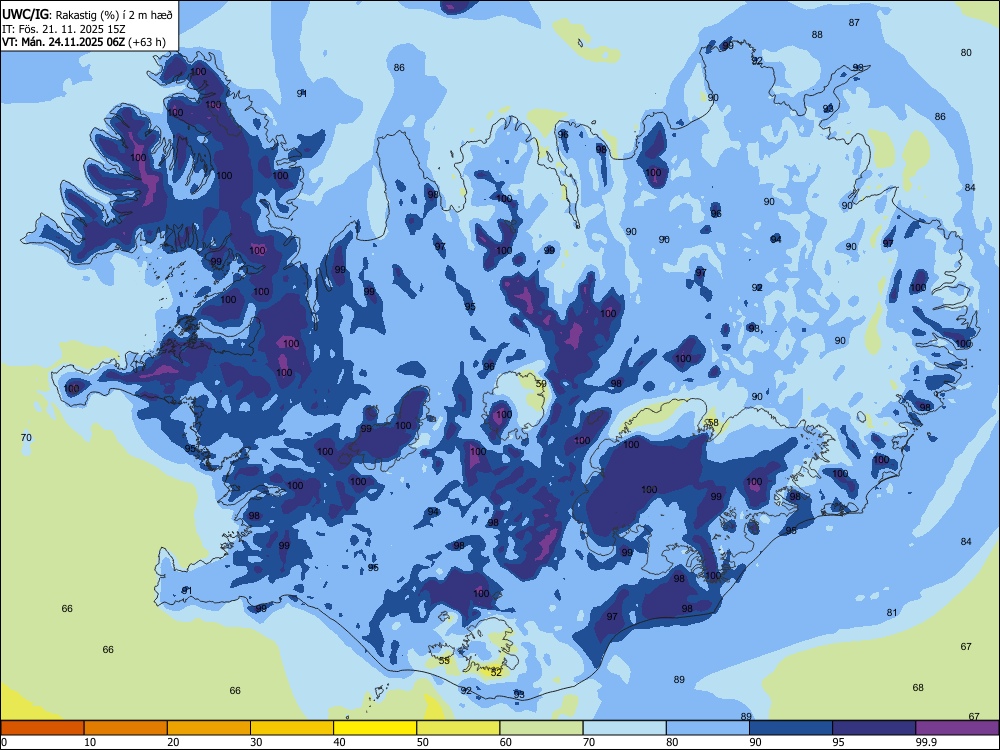Viewport: 1000px width, 750px height.
Task: Click the pale yellow 50–60 legend swatch
Action: [459, 728]
